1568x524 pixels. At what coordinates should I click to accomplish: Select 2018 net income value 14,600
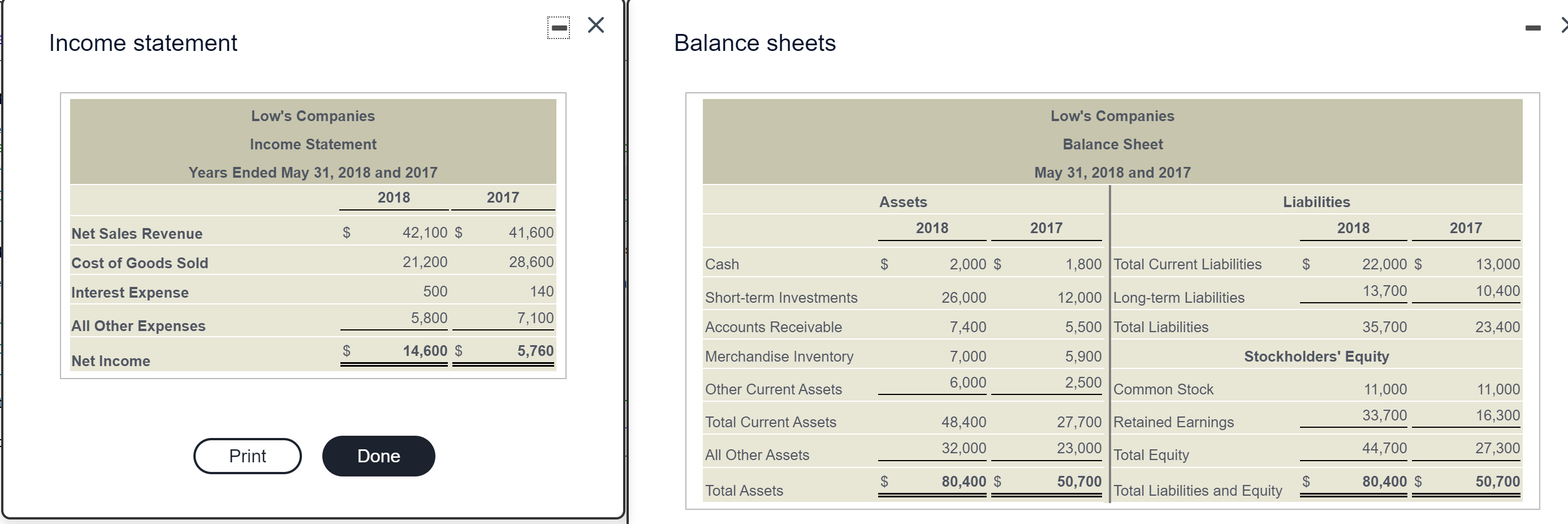[425, 350]
